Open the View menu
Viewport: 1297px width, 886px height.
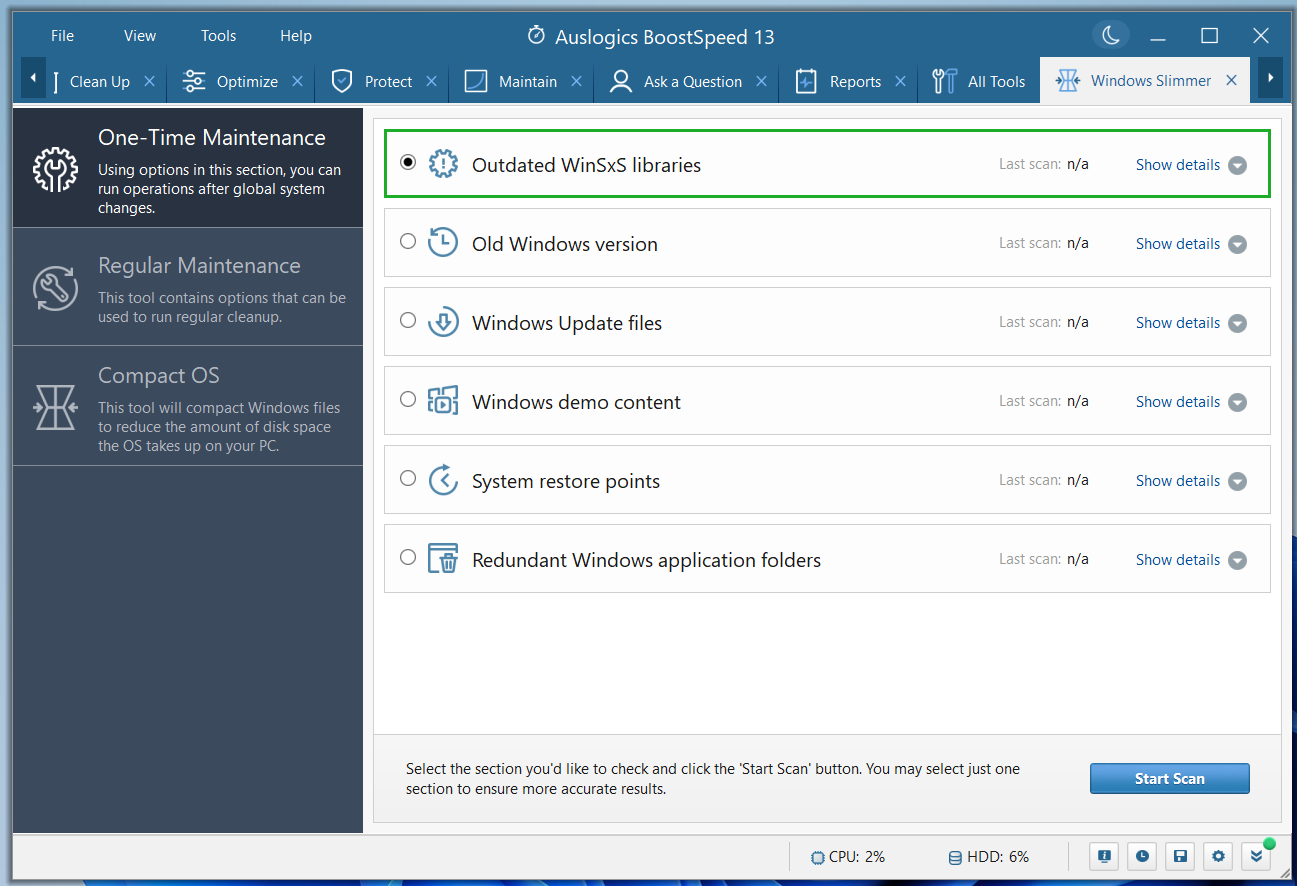140,36
